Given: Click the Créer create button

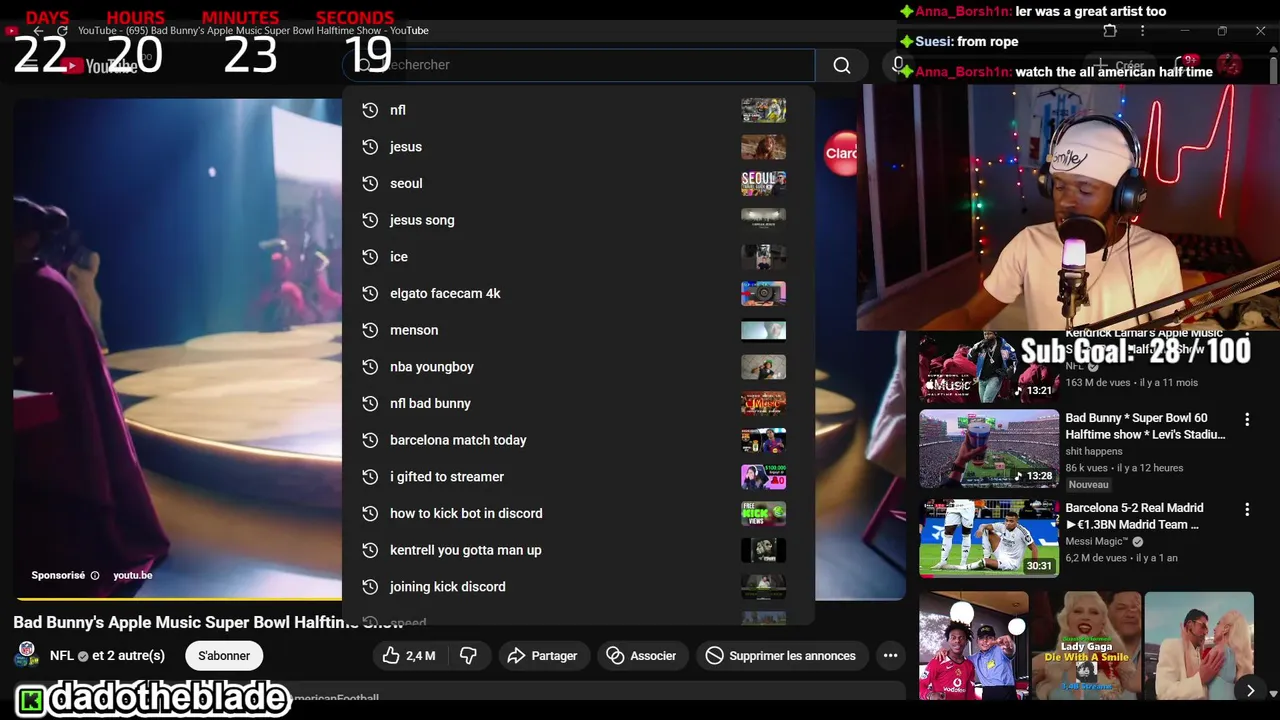Looking at the screenshot, I should point(1118,65).
